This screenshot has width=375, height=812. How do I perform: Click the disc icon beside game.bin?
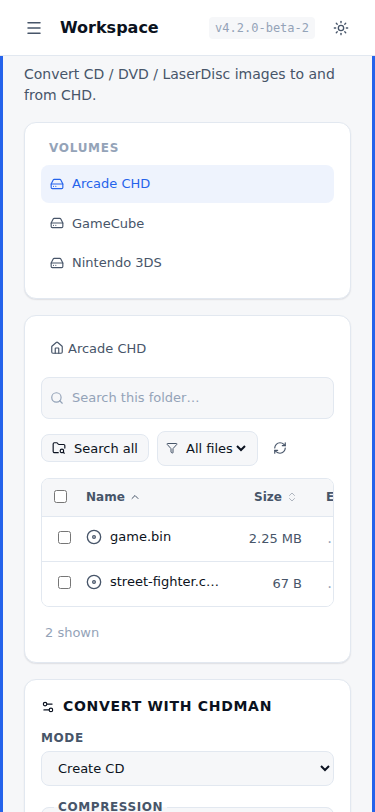tap(94, 538)
